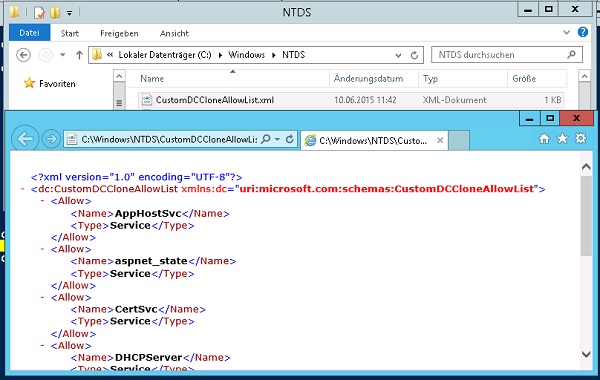Open IE Favorites star icon
The width and height of the screenshot is (600, 380).
pyautogui.click(x=562, y=139)
